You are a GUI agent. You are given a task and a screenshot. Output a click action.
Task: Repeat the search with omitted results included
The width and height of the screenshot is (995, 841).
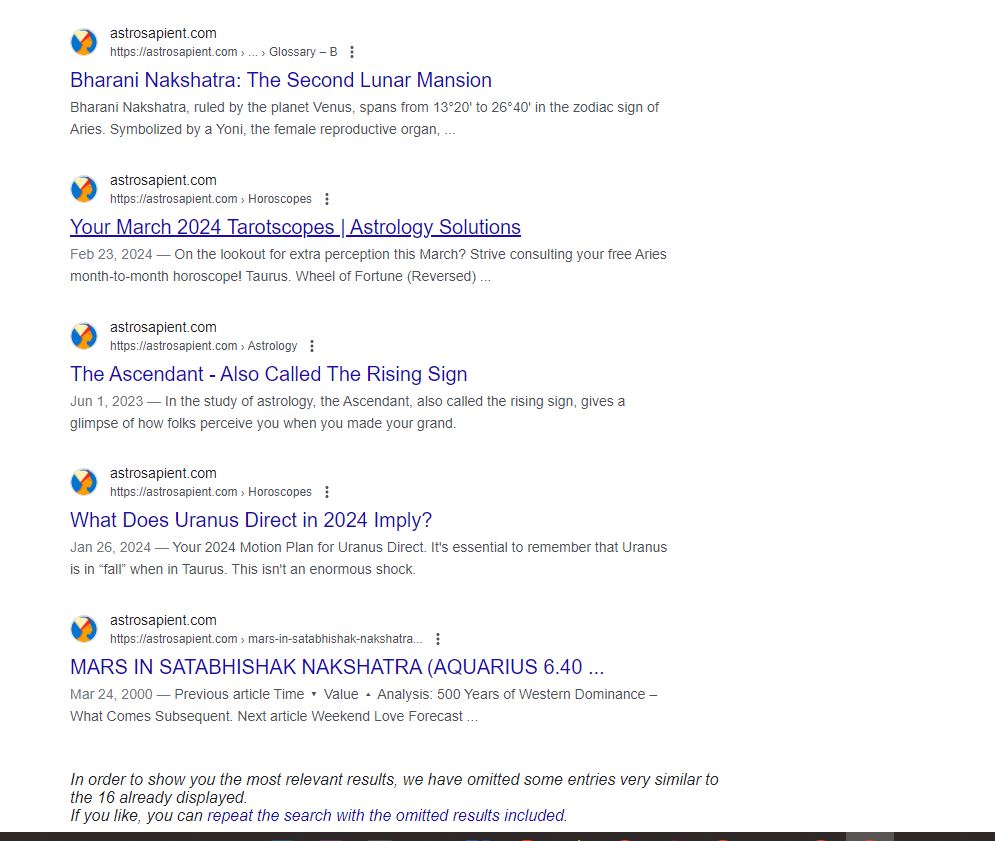pyautogui.click(x=386, y=815)
